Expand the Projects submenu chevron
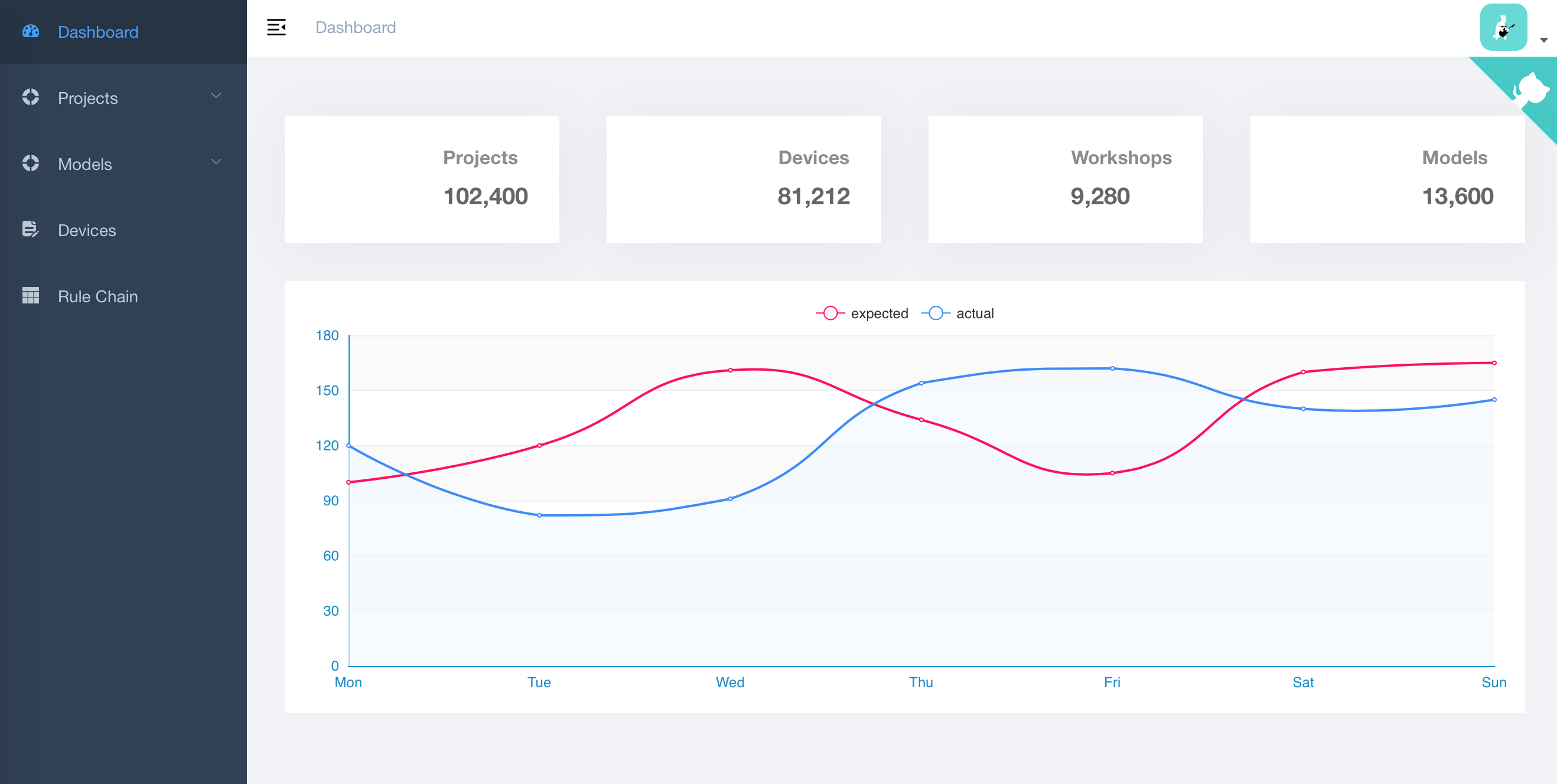1557x784 pixels. pyautogui.click(x=216, y=96)
